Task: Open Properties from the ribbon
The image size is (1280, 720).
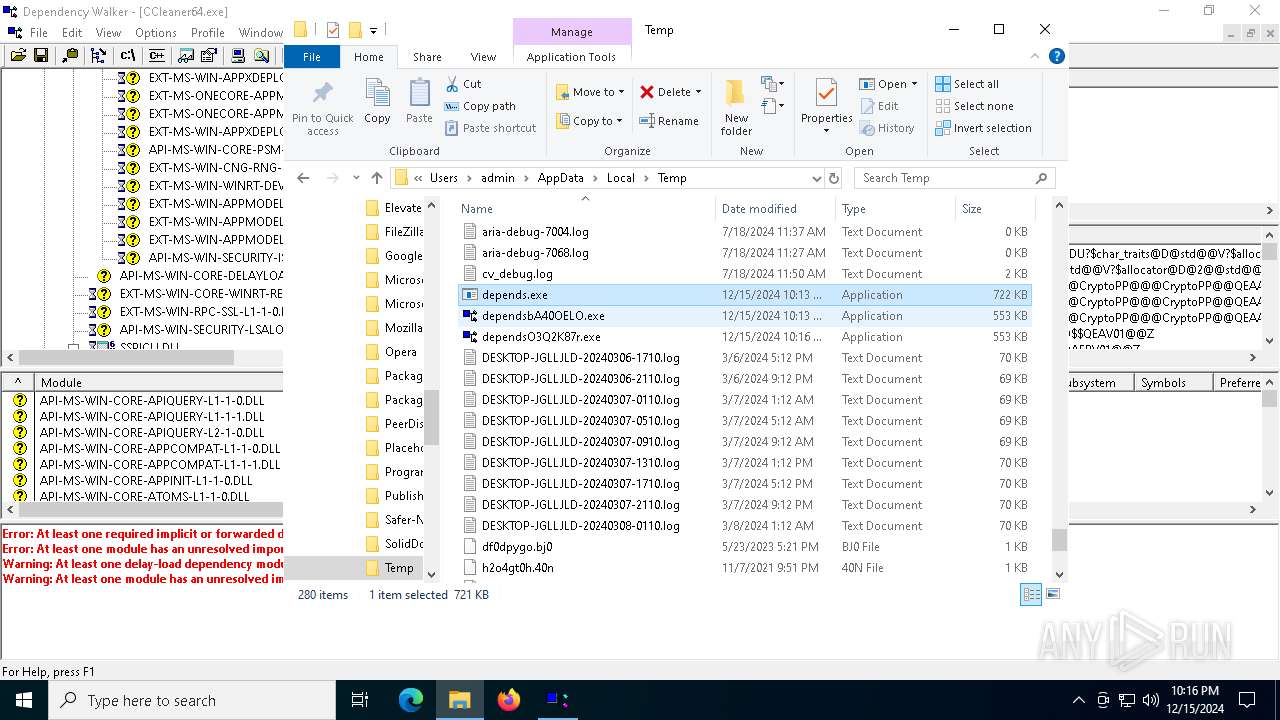Action: [x=826, y=107]
